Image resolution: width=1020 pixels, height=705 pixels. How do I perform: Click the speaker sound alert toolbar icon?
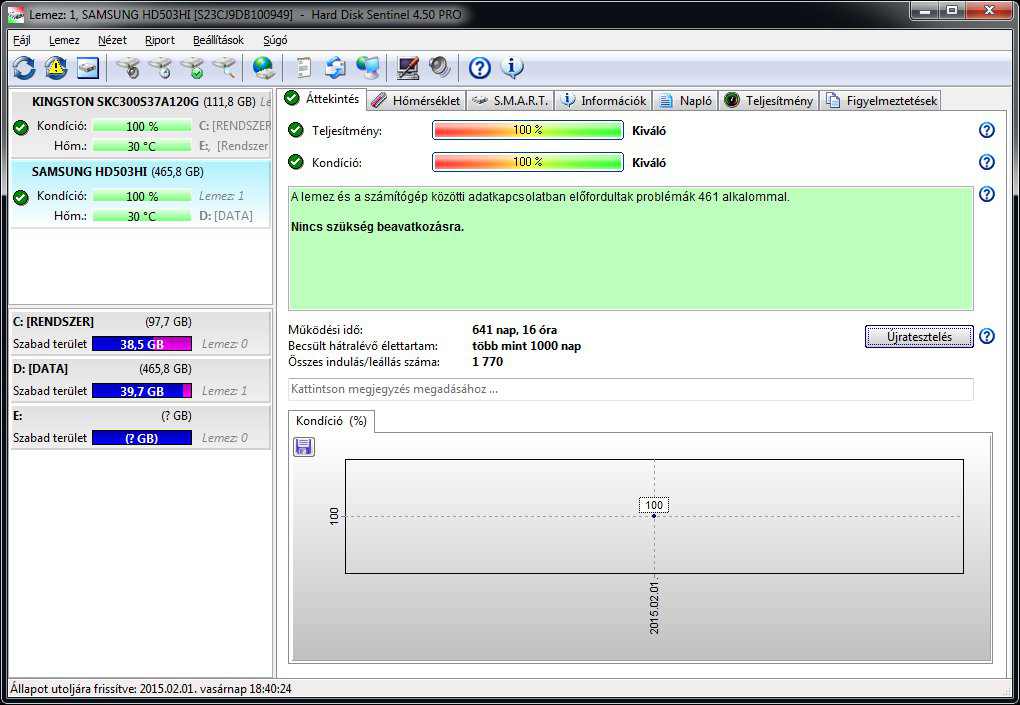point(440,68)
